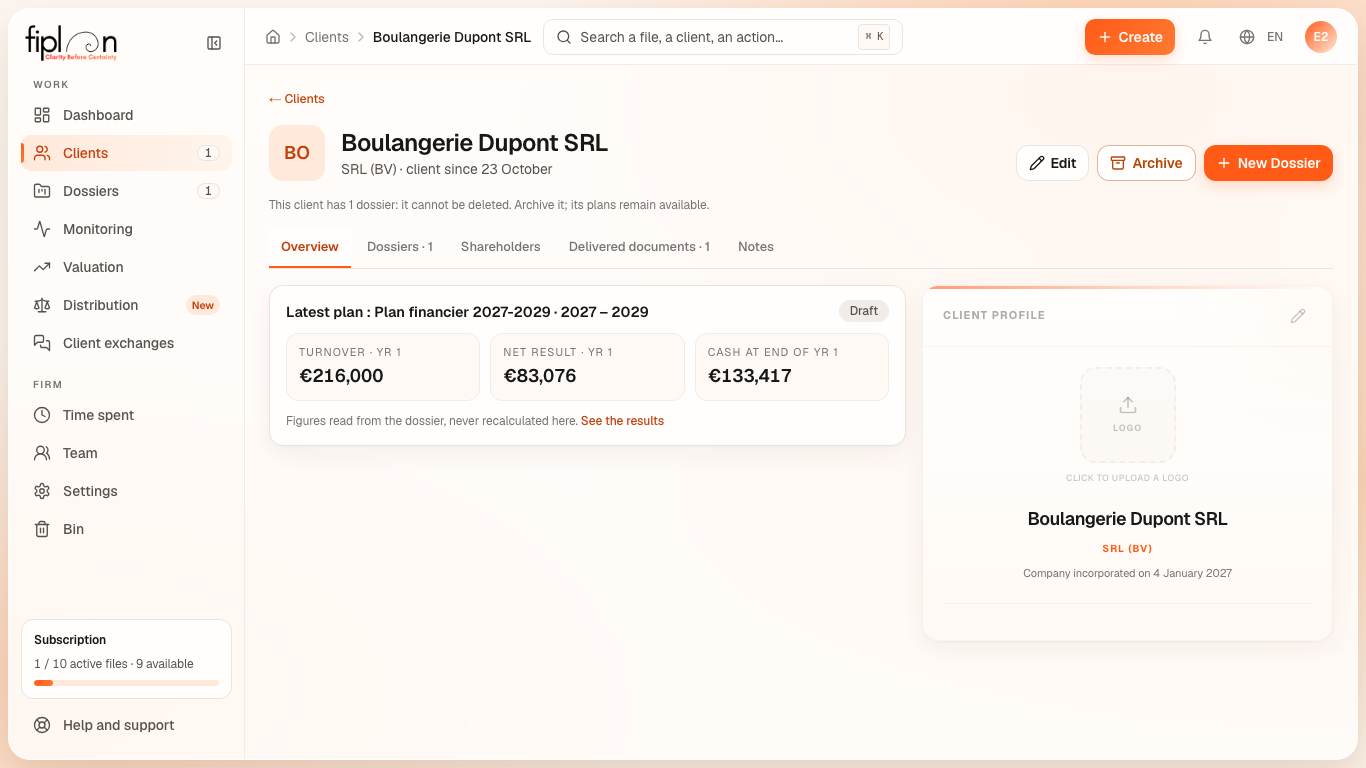
Task: Select the Overview tab
Action: click(310, 247)
